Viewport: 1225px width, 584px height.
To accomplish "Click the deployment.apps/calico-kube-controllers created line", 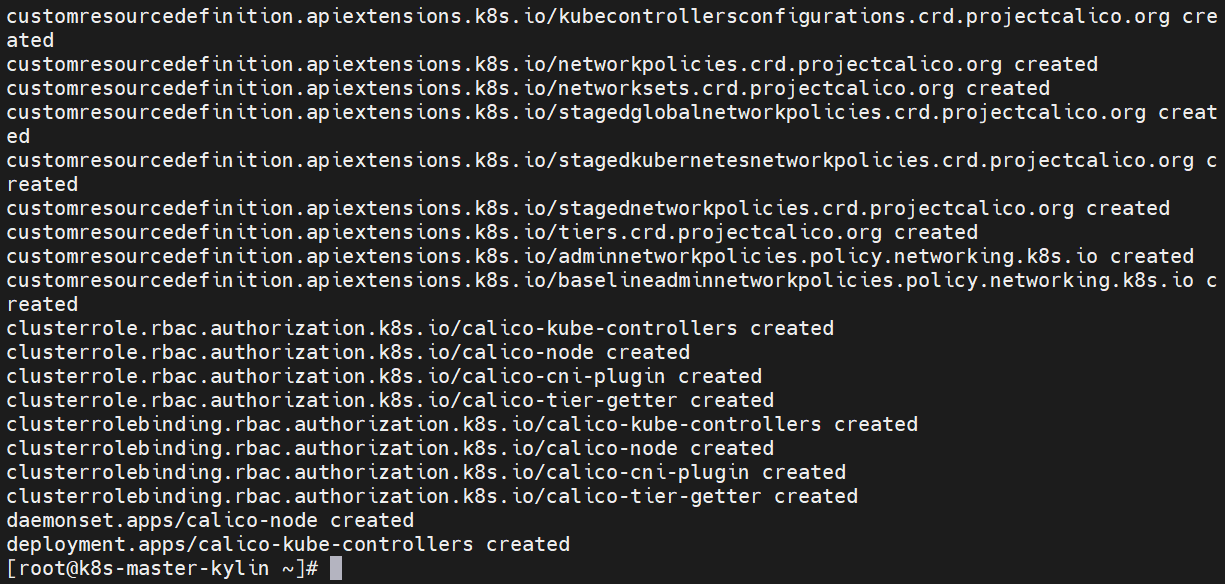I will pyautogui.click(x=288, y=544).
